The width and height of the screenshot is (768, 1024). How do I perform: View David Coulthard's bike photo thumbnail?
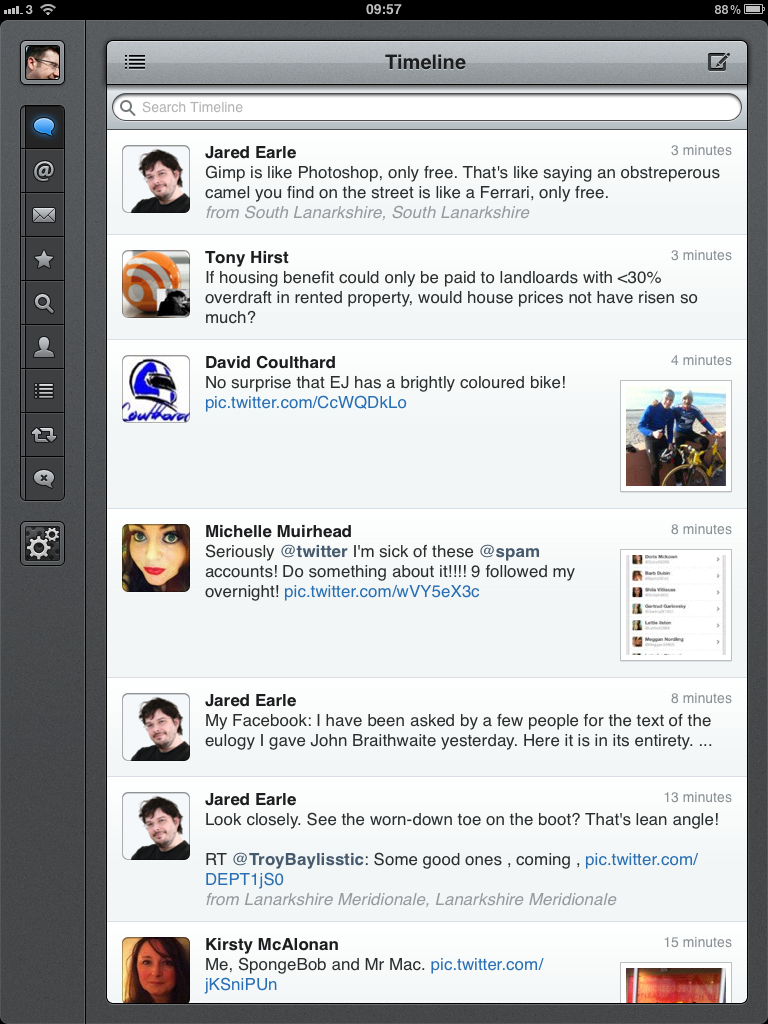coord(675,436)
